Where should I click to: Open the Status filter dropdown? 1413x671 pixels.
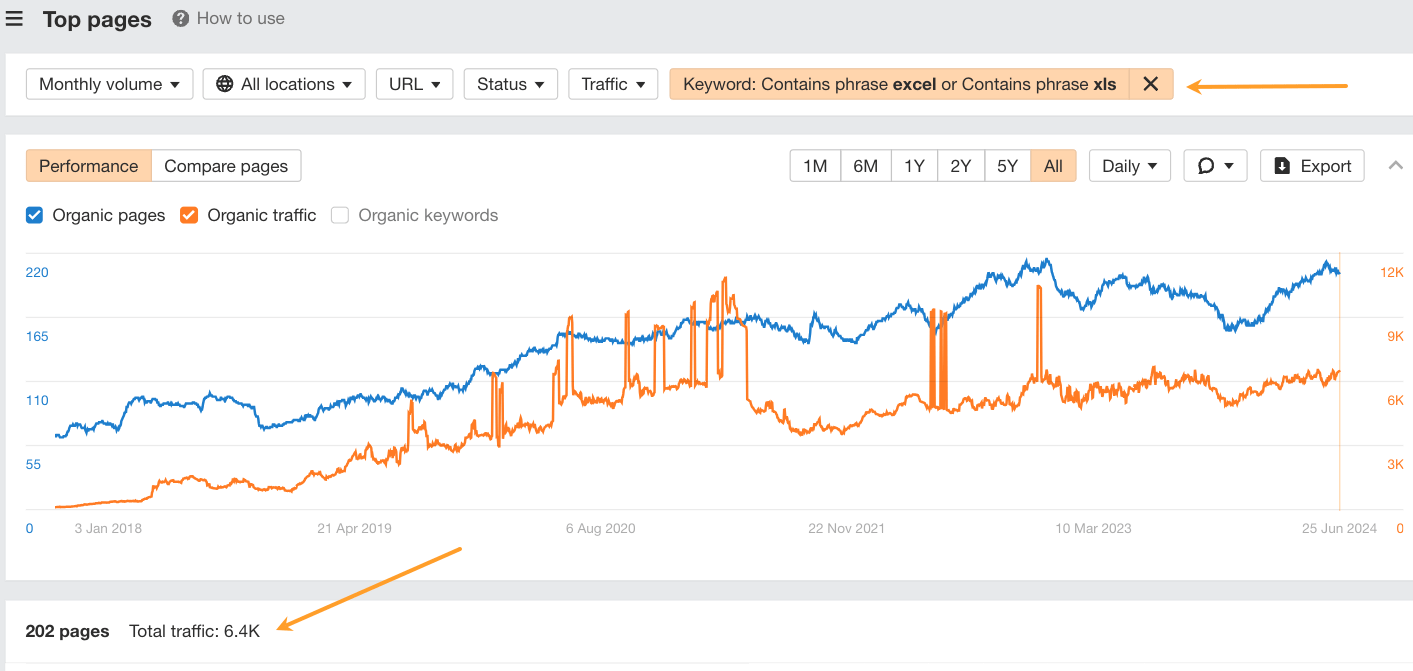pos(510,84)
